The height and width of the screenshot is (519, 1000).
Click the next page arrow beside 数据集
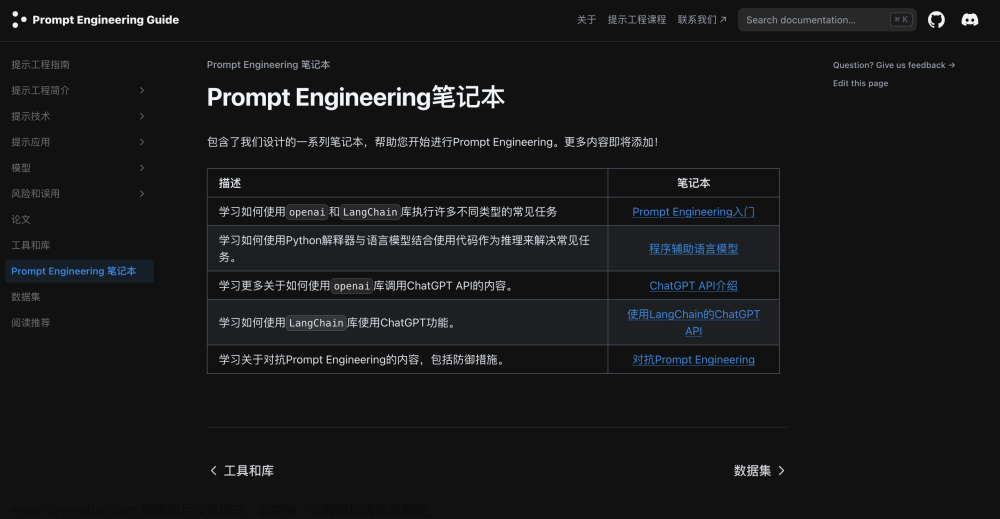coord(781,471)
